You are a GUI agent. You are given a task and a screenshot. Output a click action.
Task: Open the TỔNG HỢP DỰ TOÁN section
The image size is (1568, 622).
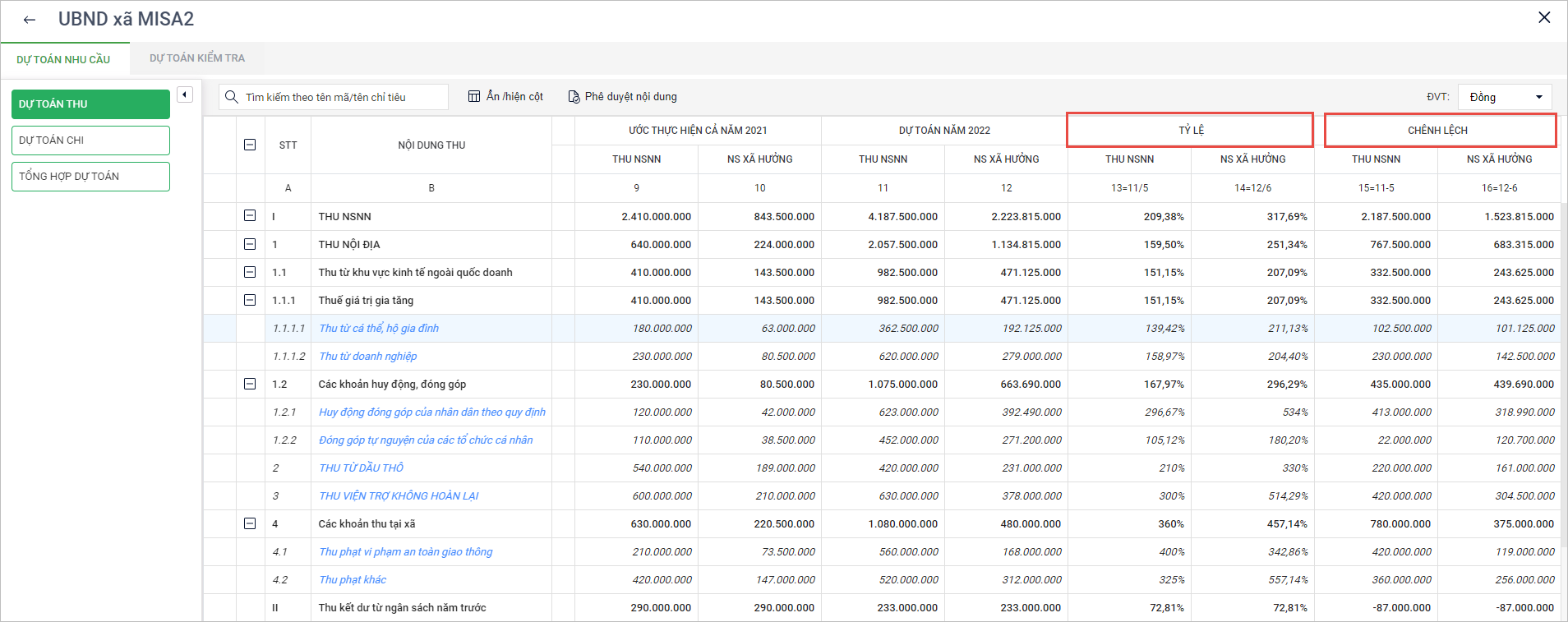tap(90, 177)
